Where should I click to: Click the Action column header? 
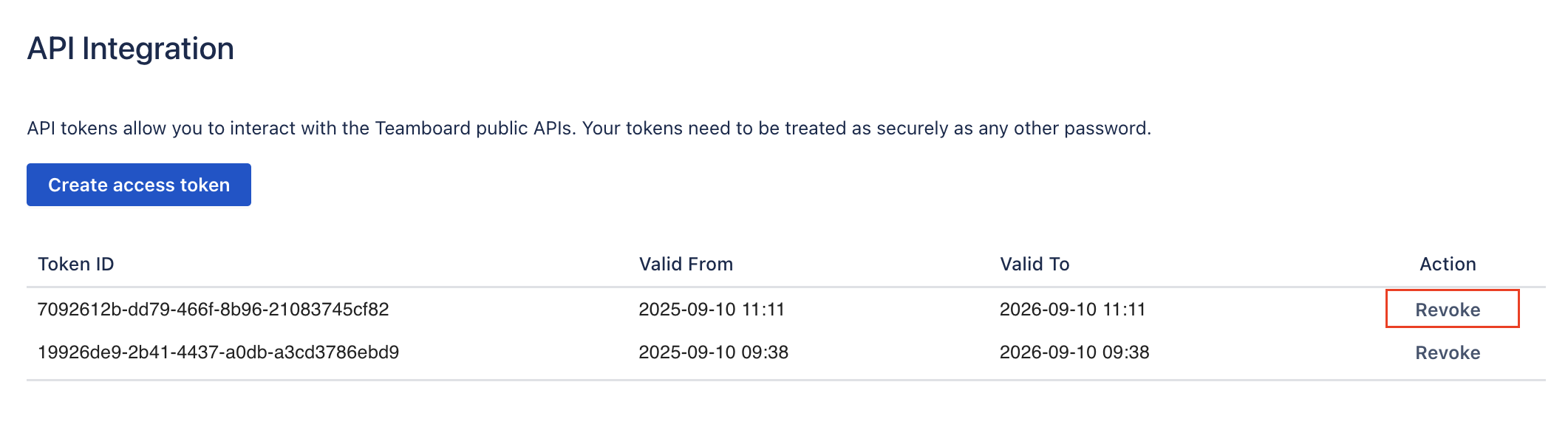(x=1447, y=264)
